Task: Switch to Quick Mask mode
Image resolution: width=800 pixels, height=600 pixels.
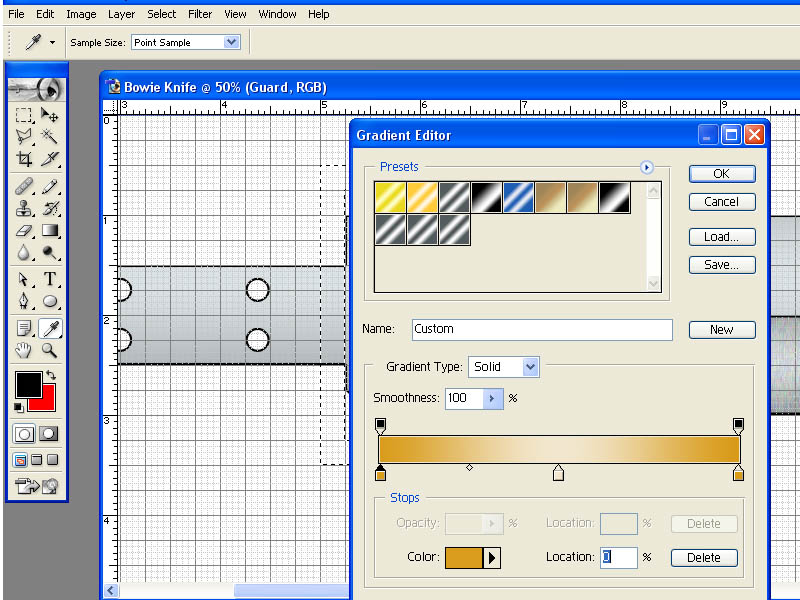Action: 48,434
